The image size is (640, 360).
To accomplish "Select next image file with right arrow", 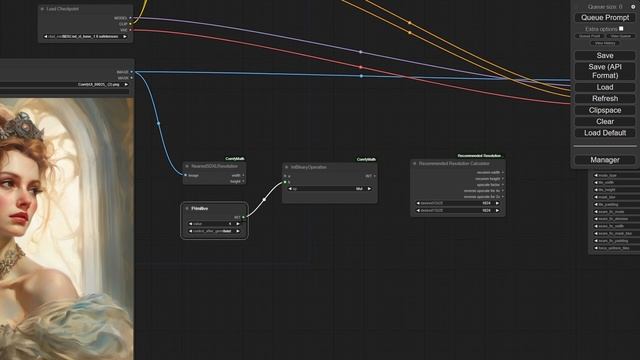I will [126, 84].
